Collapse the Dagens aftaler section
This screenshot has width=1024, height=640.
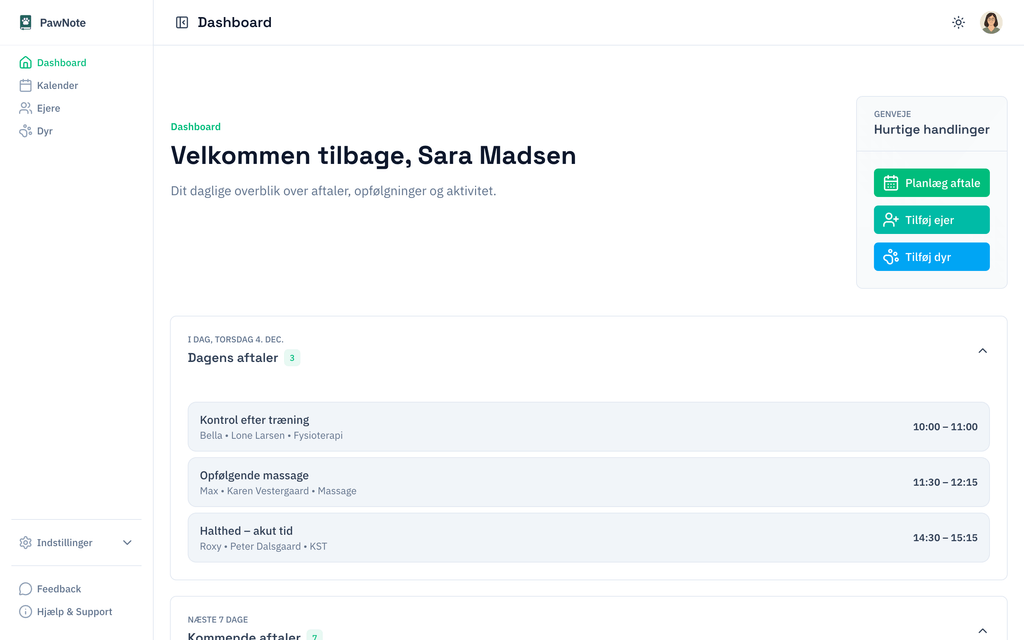click(x=982, y=351)
